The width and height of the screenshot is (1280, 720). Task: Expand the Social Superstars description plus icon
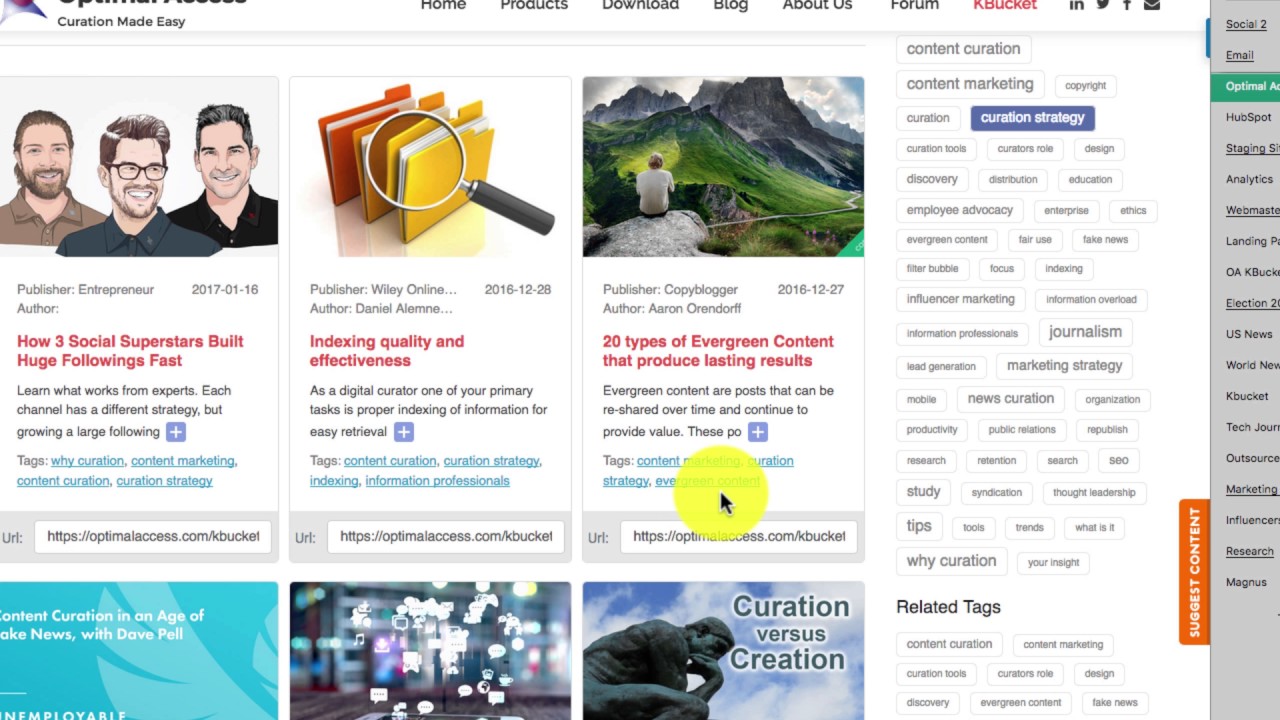(175, 432)
